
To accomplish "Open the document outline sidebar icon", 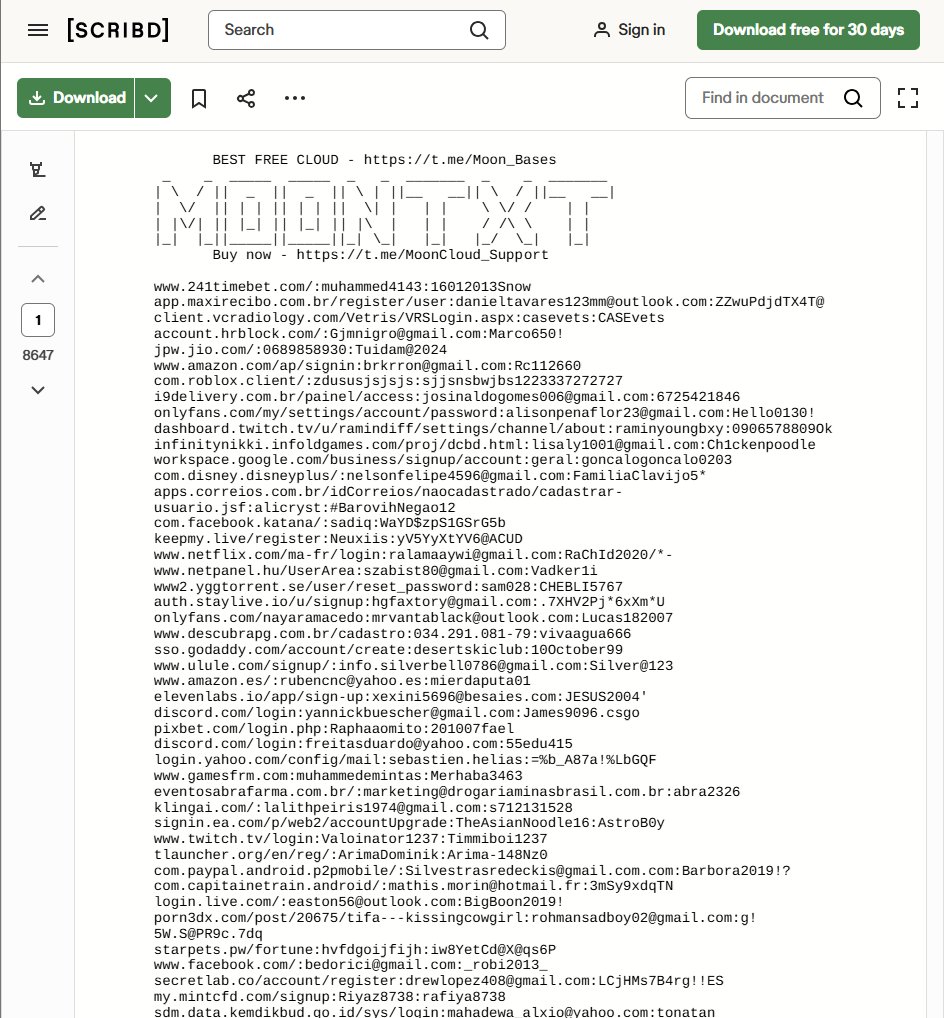I will point(38,169).
